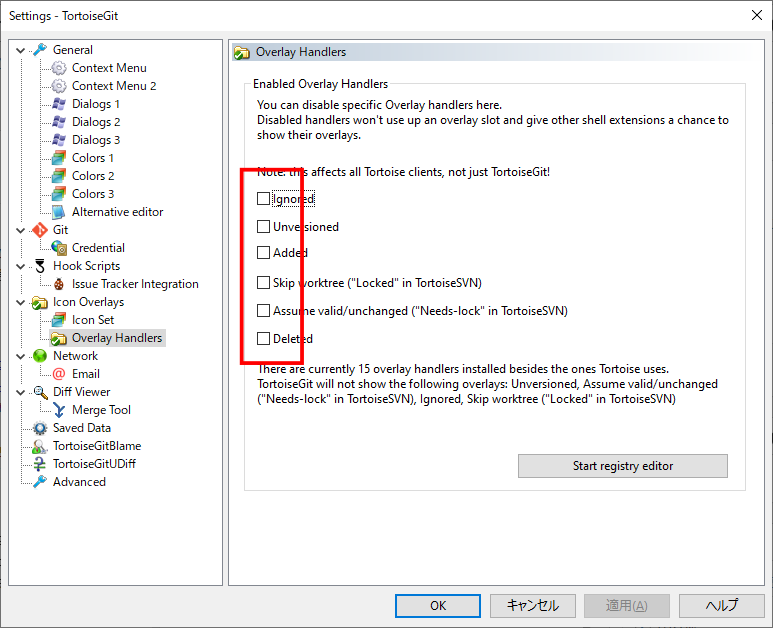
Task: Click the Icon Set icon
Action: click(59, 320)
